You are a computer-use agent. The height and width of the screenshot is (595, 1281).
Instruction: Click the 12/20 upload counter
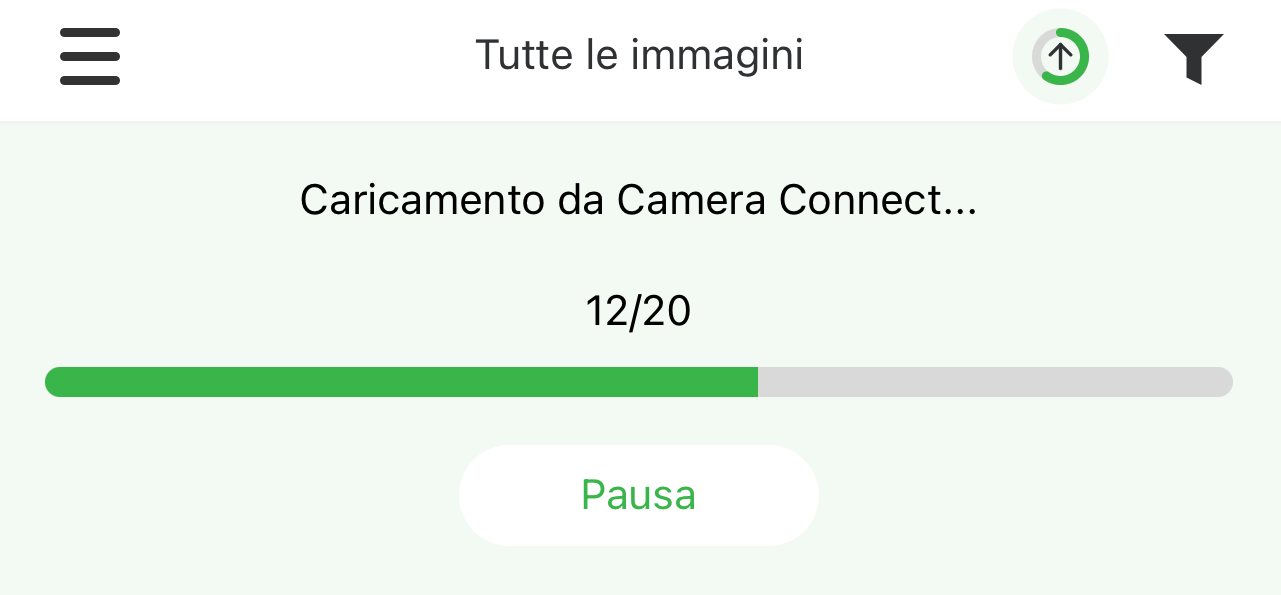638,312
